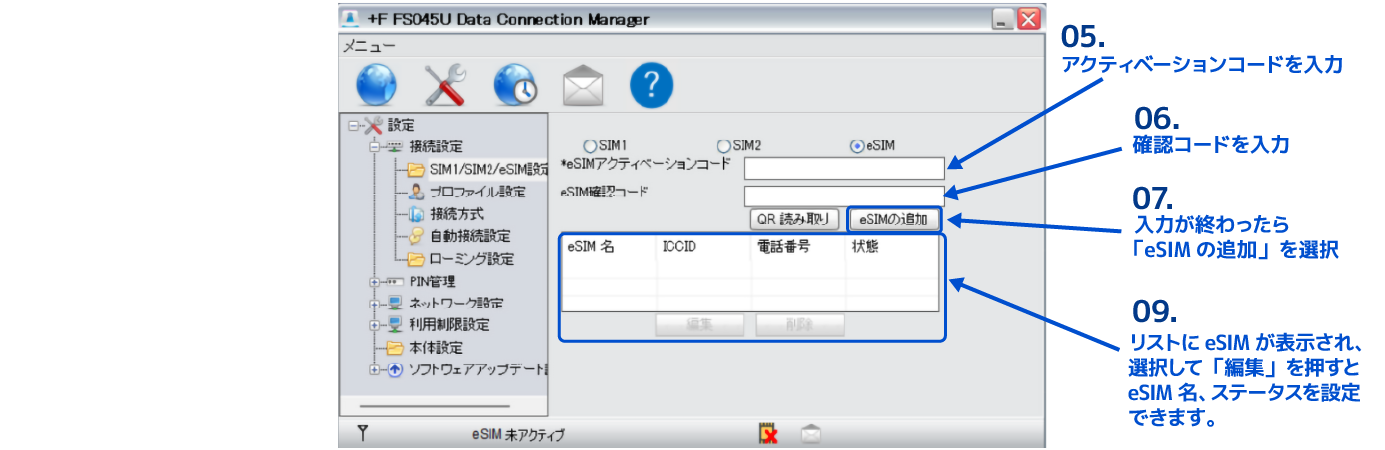The width and height of the screenshot is (1385, 450).
Task: Click the SIM card error status icon
Action: point(769,433)
